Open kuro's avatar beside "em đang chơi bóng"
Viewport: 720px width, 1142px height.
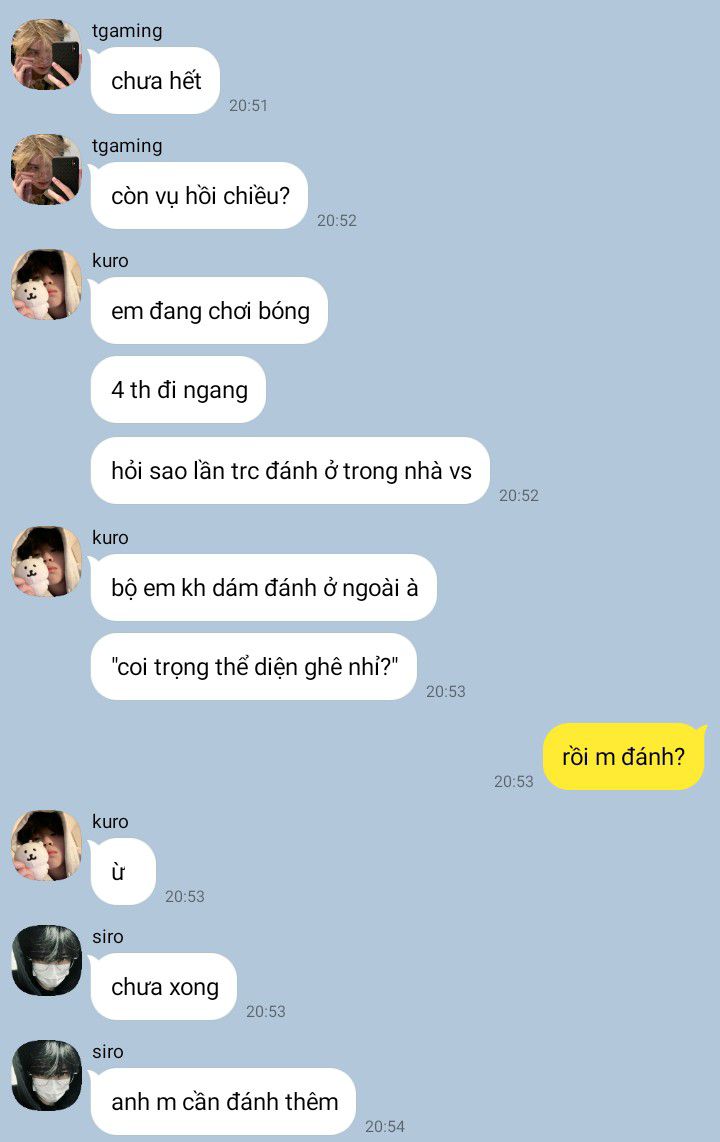point(46,285)
